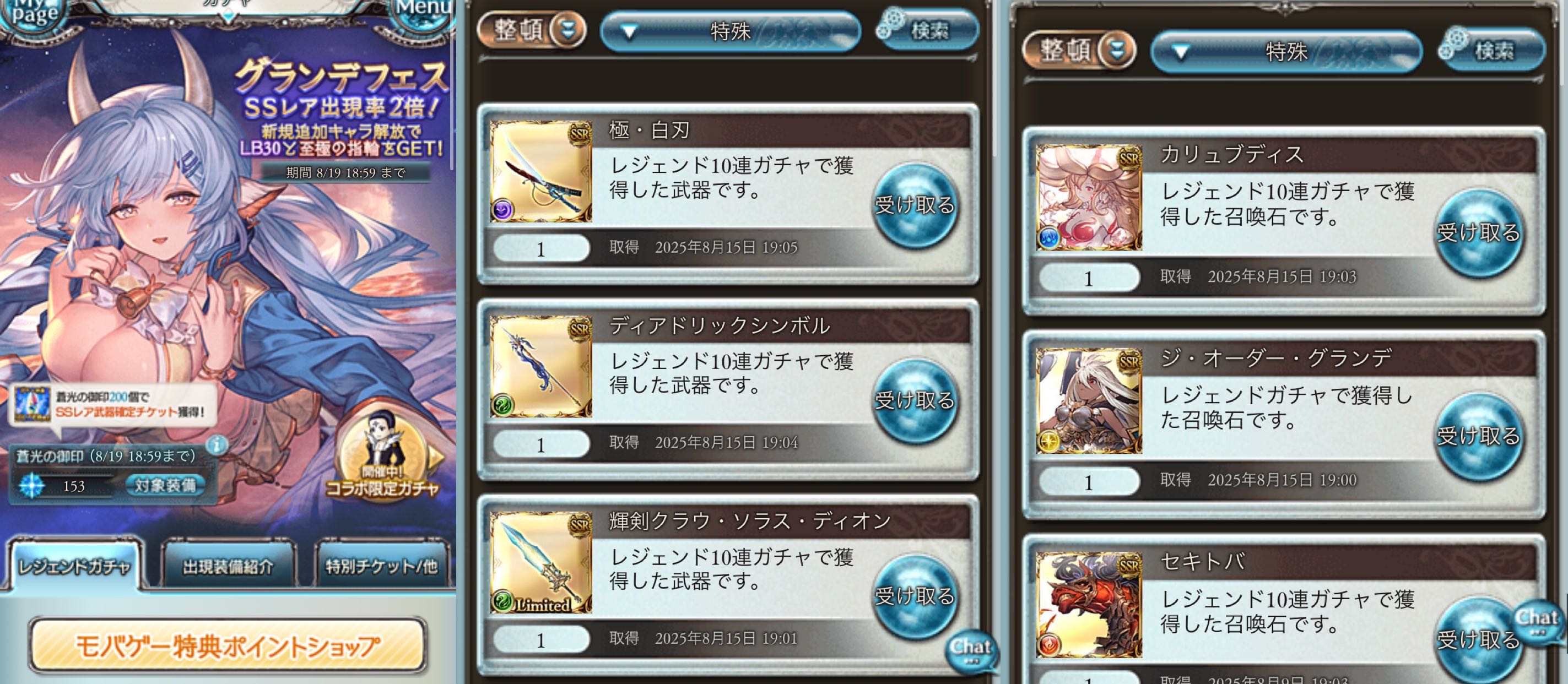Expand the 特殊 dropdown in the weapon list
The image size is (1568, 684).
coord(730,30)
